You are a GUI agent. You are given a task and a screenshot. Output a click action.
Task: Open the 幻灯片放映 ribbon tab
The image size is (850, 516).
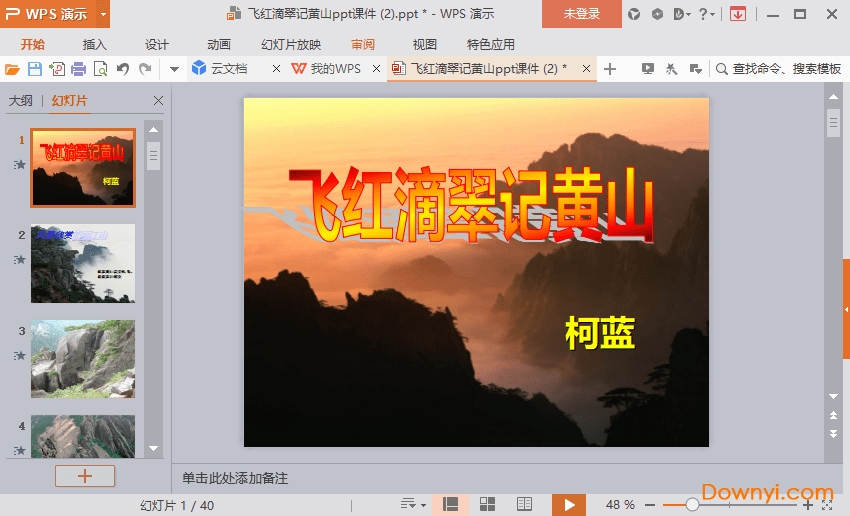(291, 44)
